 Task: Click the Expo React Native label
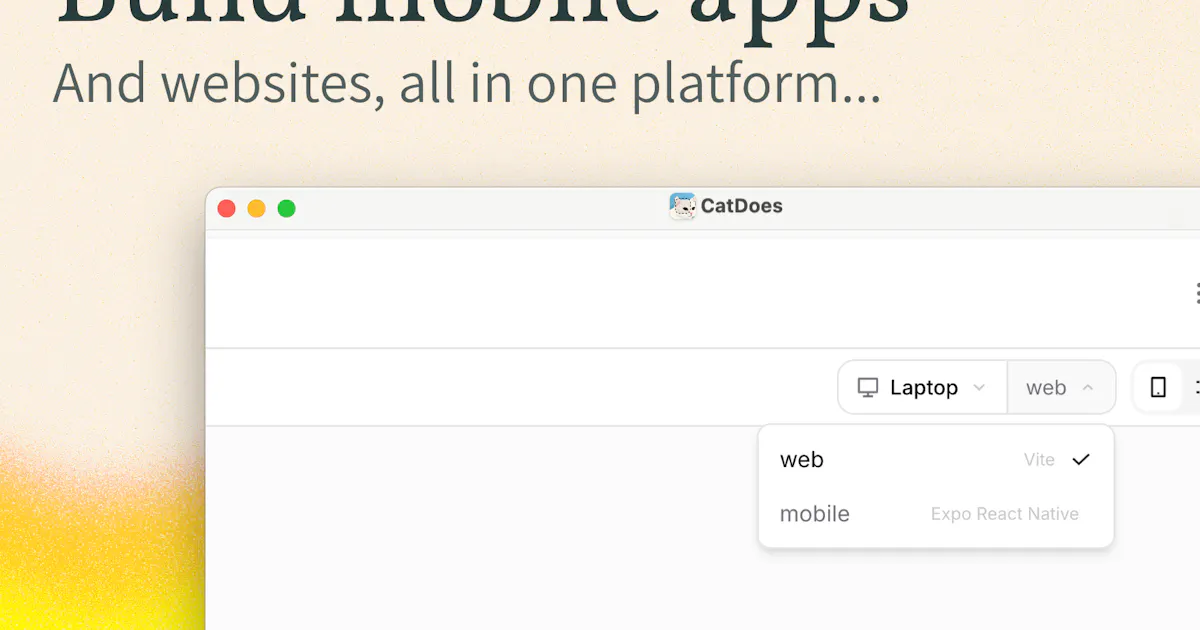[x=1004, y=514]
